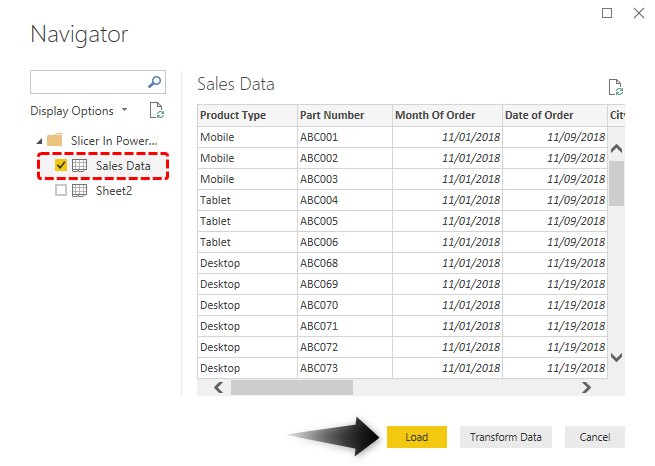Click the ABC006 cell
The width and height of the screenshot is (655, 466).
345,242
